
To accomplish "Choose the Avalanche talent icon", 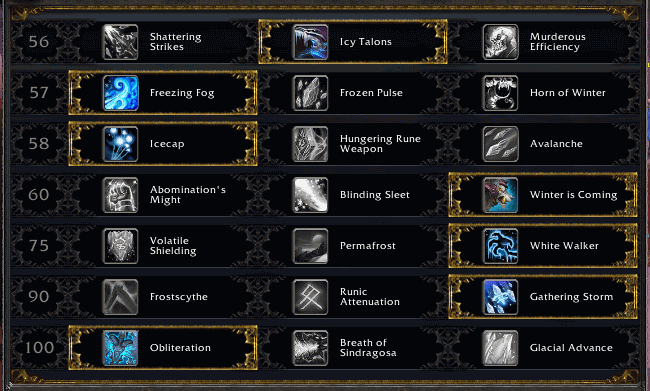I will click(500, 144).
